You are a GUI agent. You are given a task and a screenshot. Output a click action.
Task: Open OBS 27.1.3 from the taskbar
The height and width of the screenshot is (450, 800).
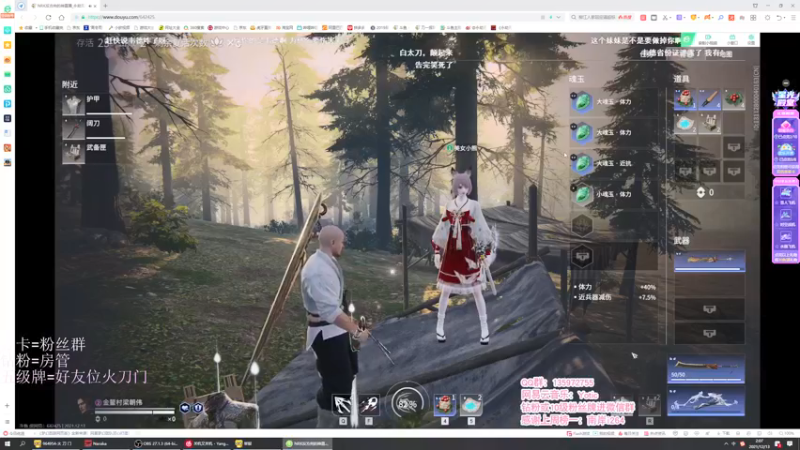point(156,444)
